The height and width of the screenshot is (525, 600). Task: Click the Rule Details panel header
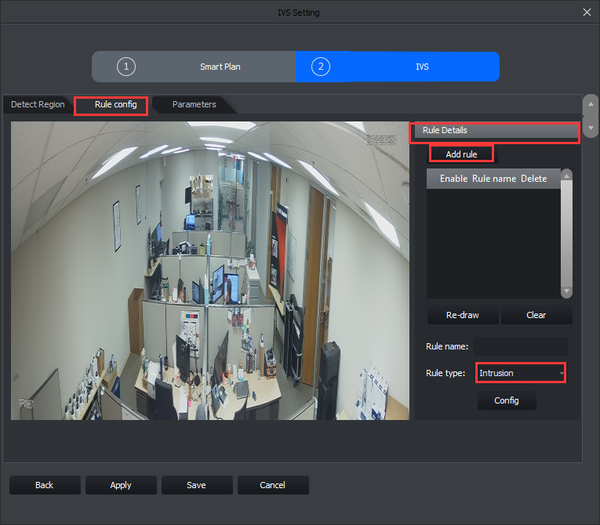[495, 131]
